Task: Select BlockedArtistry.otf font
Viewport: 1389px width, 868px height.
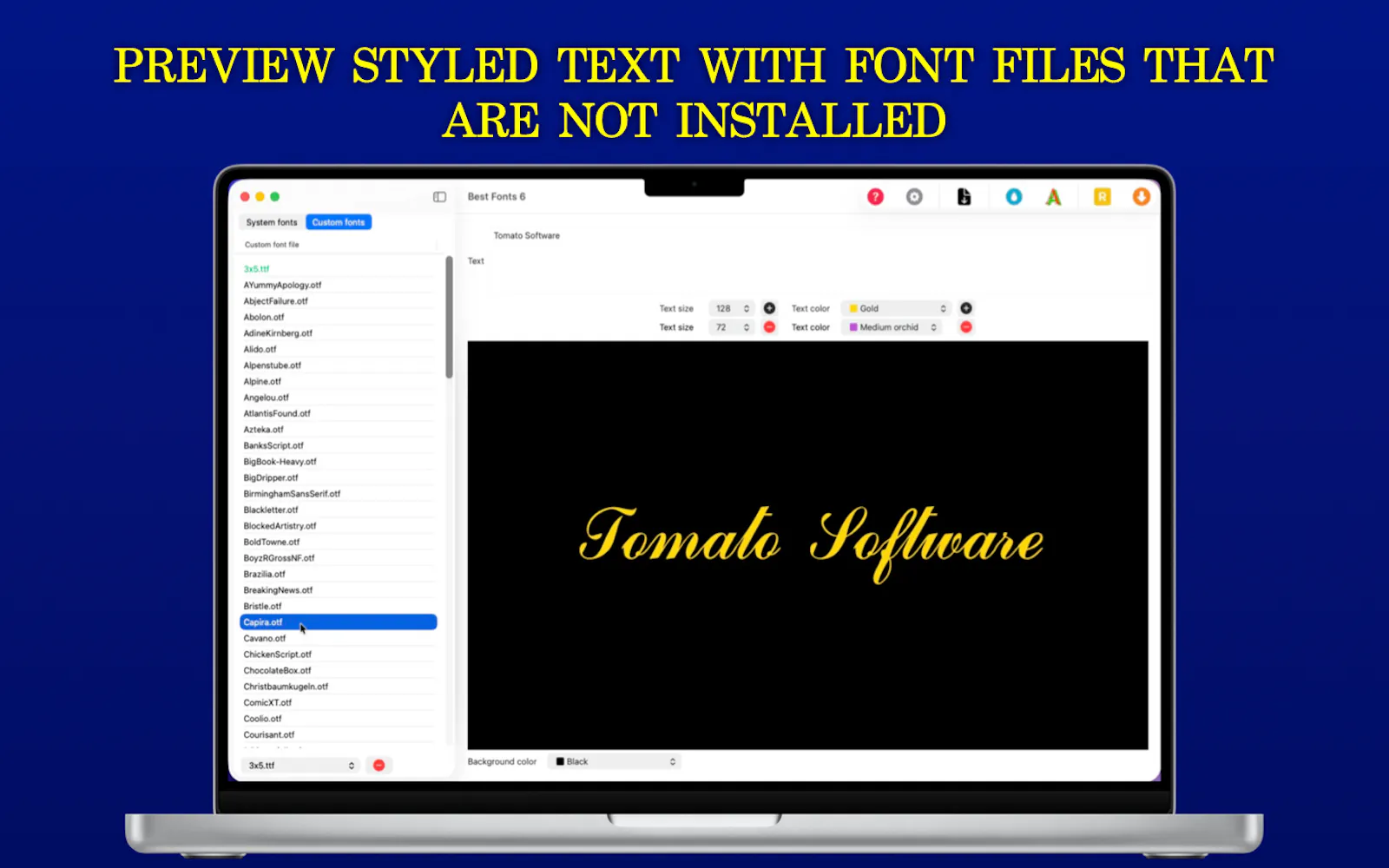Action: coord(338,526)
